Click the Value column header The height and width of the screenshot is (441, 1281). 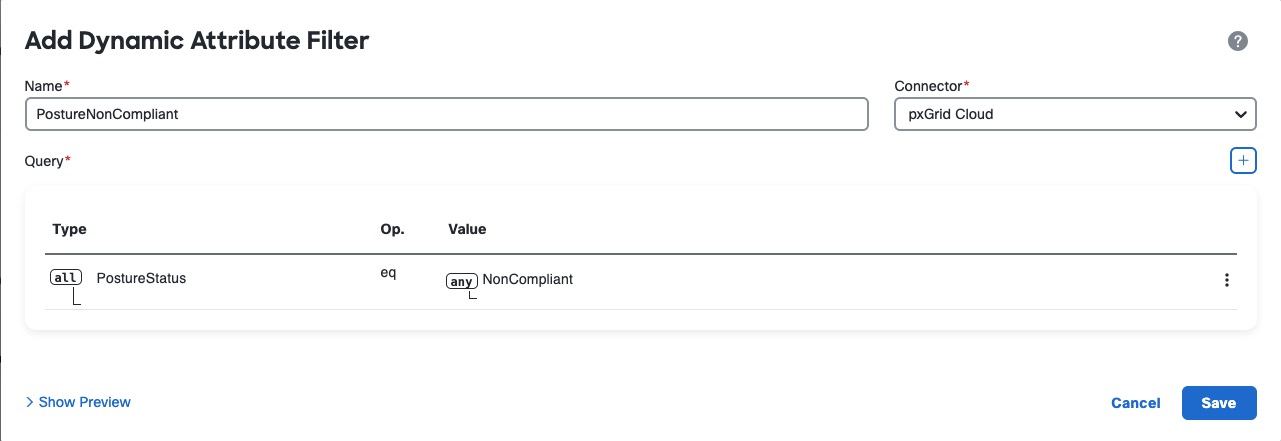point(467,229)
